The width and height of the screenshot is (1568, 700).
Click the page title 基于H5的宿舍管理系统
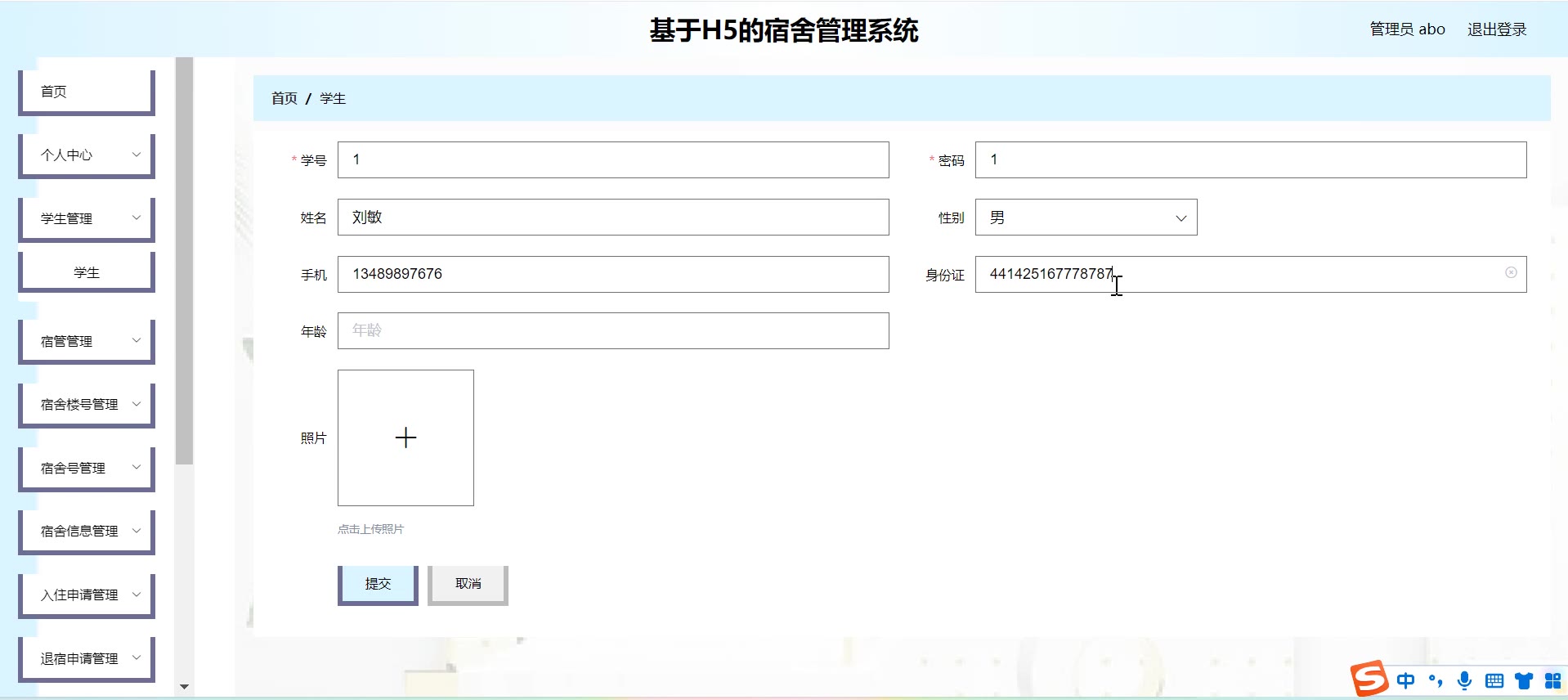784,30
